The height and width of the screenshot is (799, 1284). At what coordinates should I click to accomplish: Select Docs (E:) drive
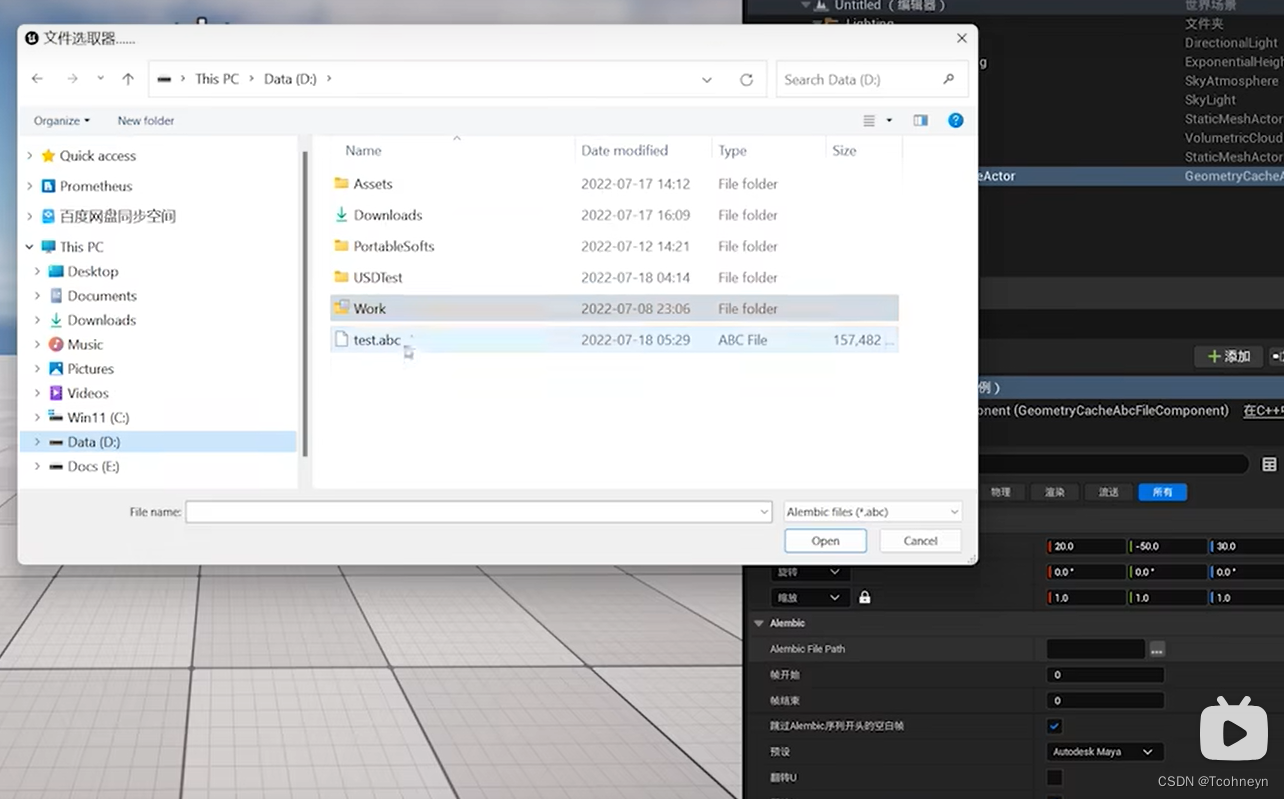click(93, 466)
